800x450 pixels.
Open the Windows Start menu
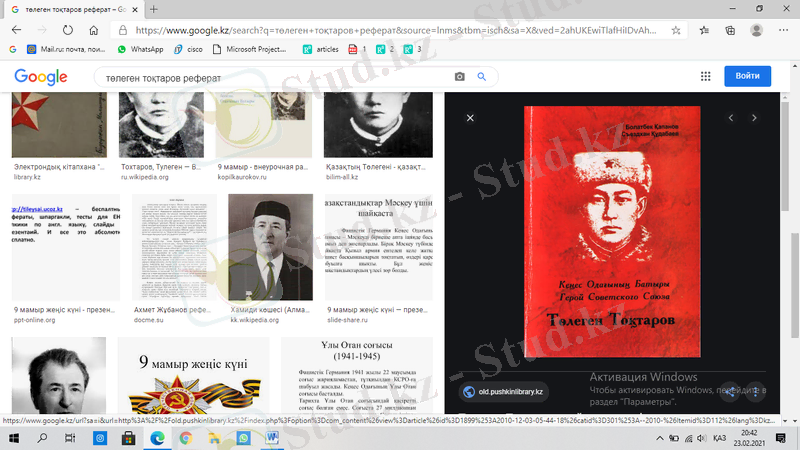[14, 438]
